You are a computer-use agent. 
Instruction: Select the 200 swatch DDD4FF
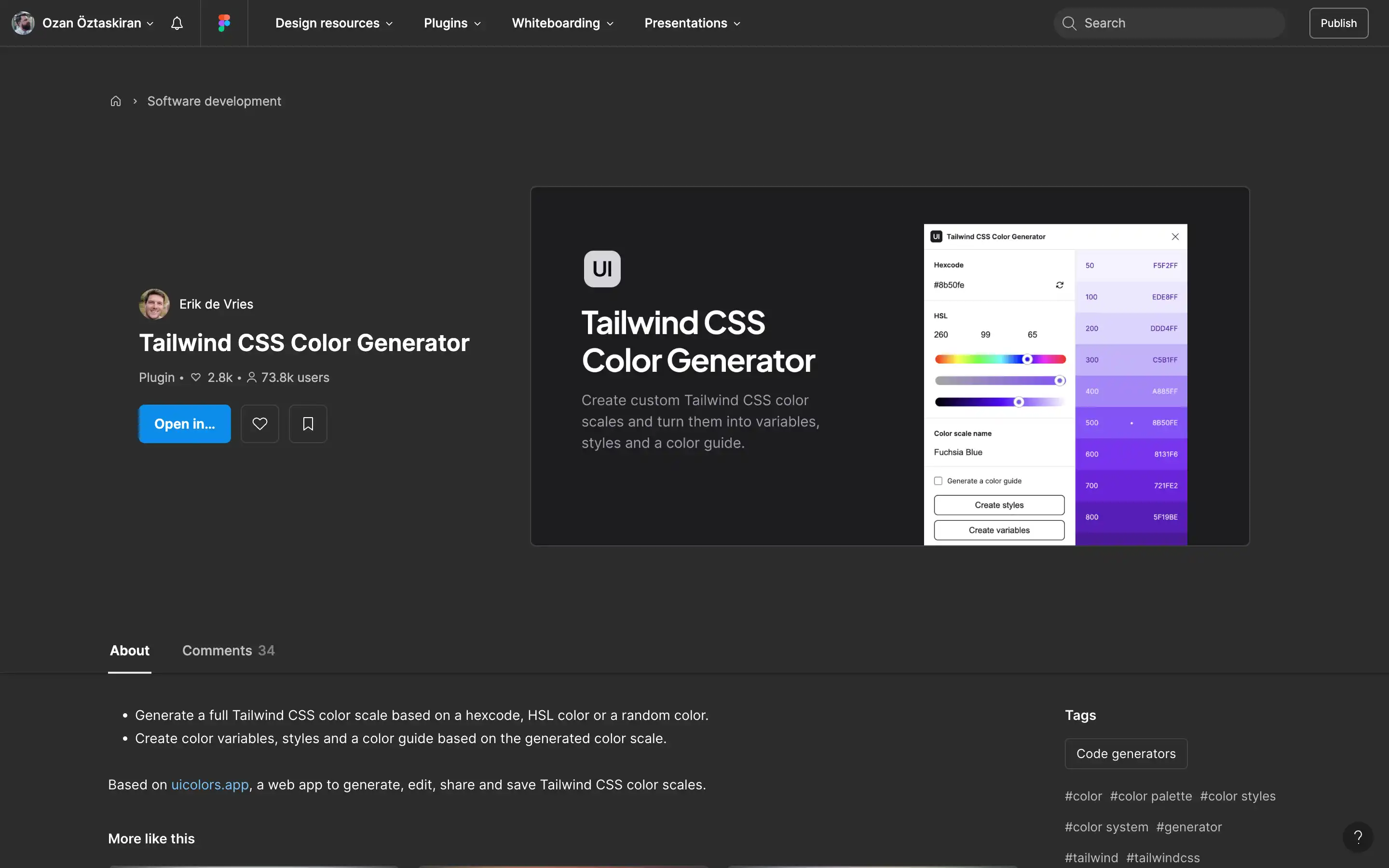[1130, 328]
